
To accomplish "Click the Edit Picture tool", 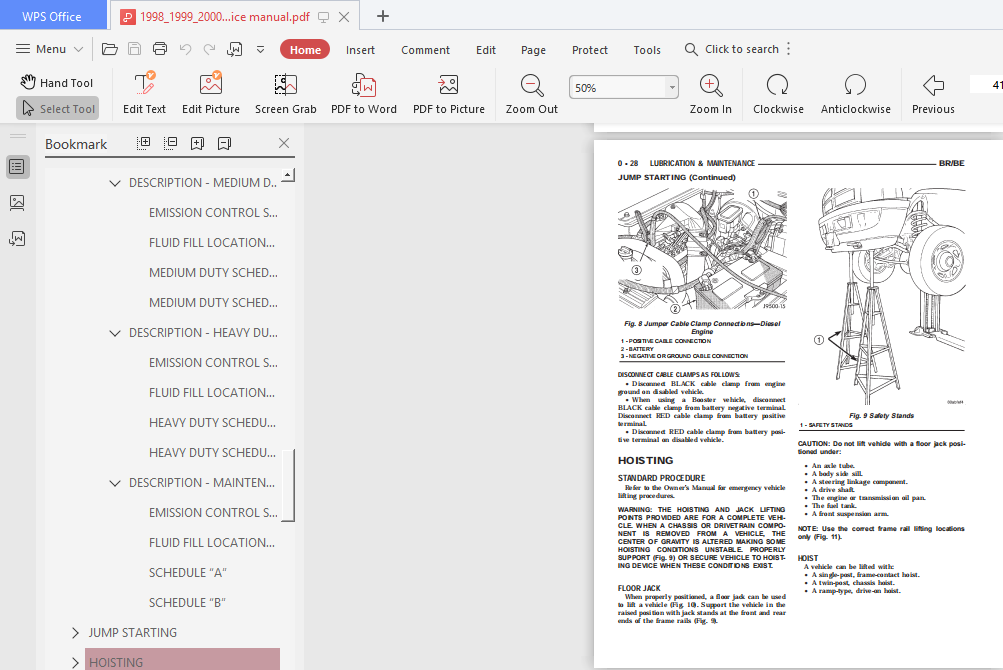I will [210, 94].
